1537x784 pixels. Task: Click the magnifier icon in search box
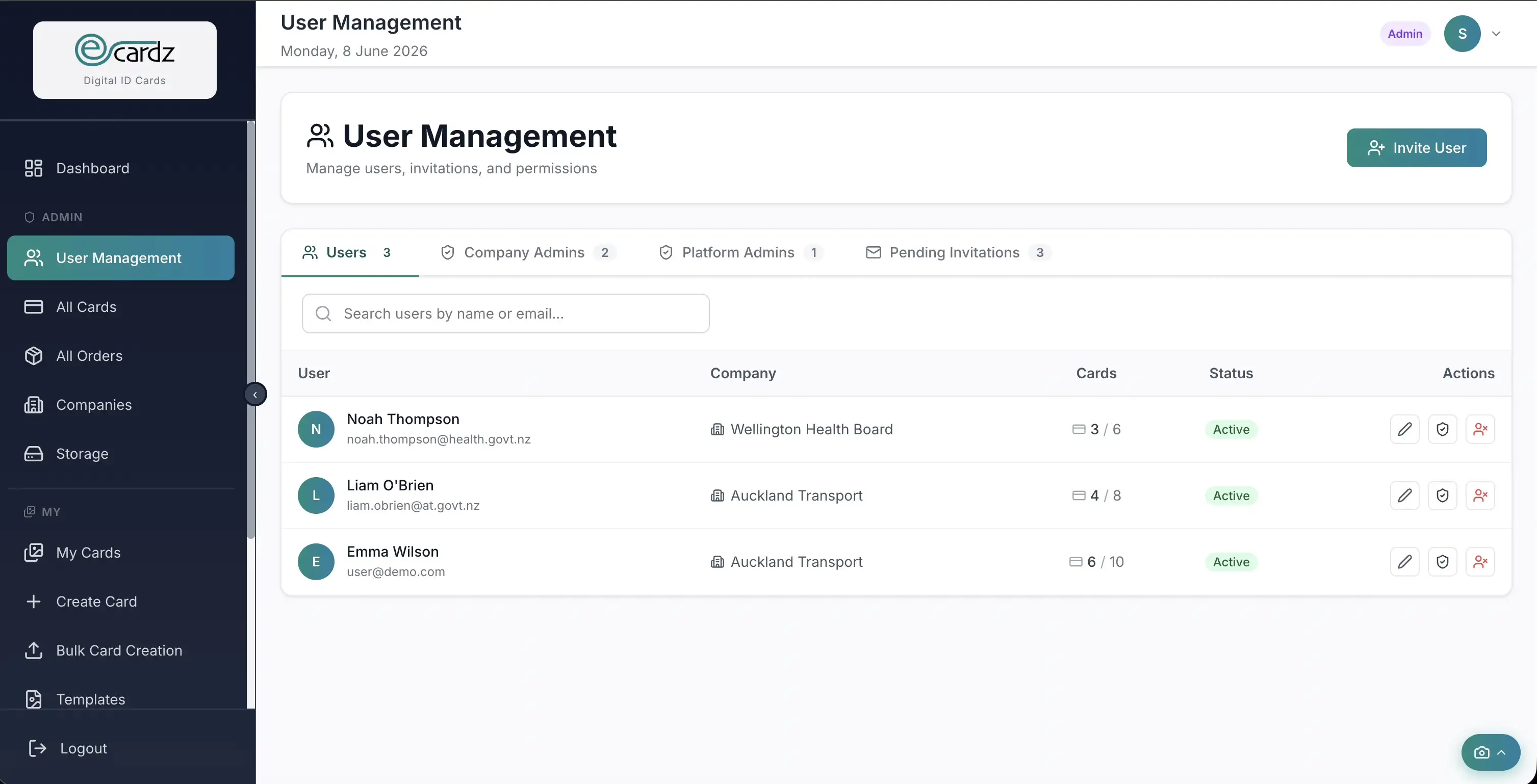tap(323, 313)
